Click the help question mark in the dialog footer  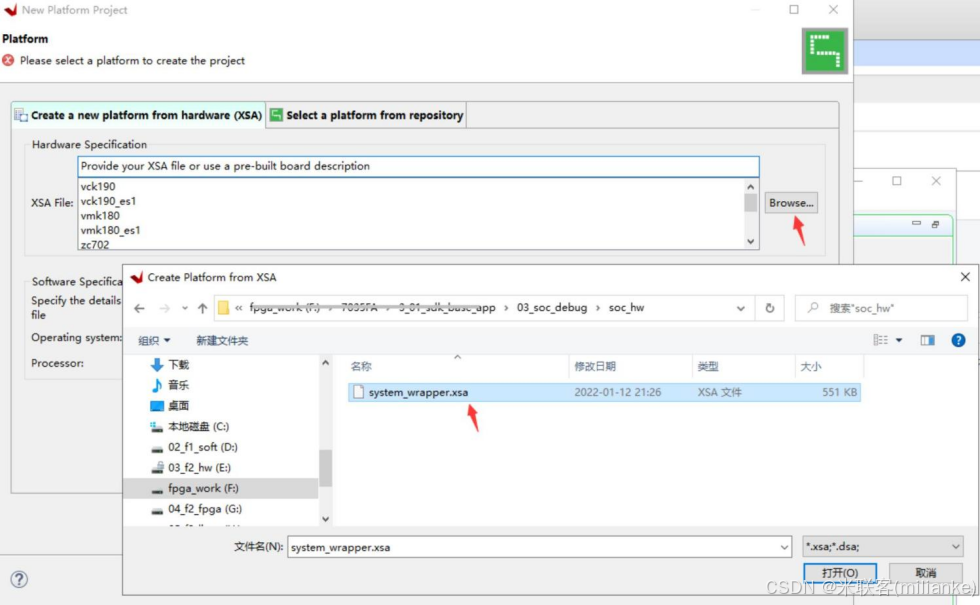pos(19,578)
